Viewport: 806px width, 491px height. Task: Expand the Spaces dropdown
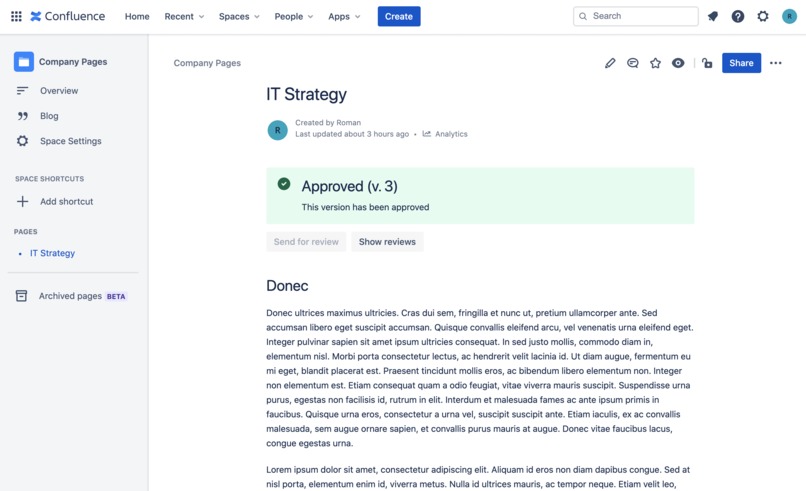click(x=239, y=16)
